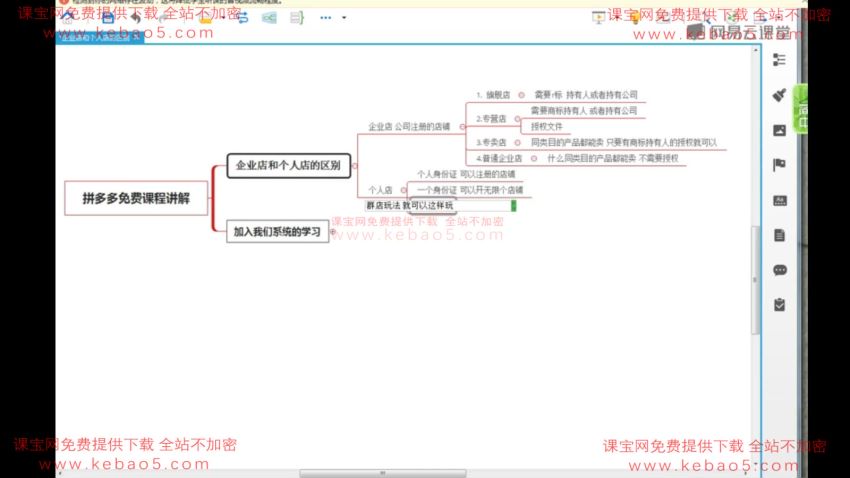Select the node 一个身份证 可以开无限个店铺
The width and height of the screenshot is (850, 478).
point(470,190)
